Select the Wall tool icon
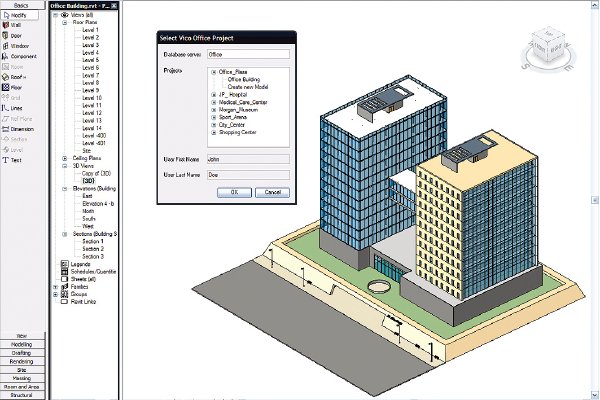 (x=5, y=25)
